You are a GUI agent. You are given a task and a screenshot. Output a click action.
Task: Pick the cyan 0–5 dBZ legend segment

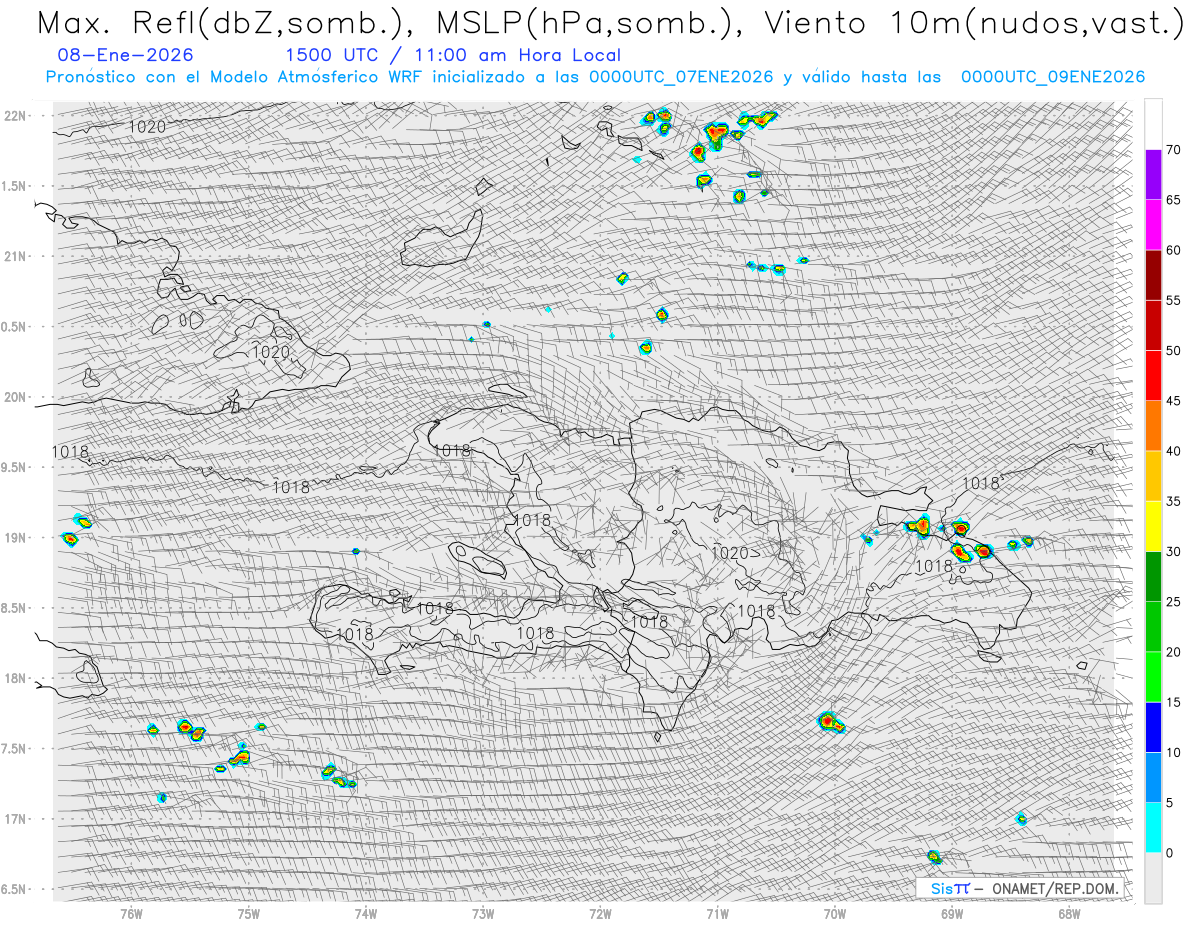click(x=1153, y=827)
